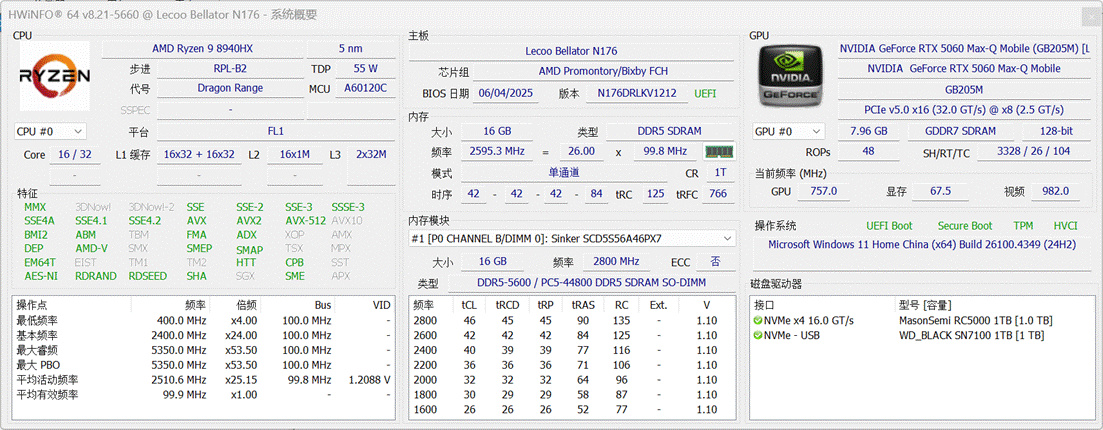Click the BIOS version N176DRLKV1212 field
This screenshot has width=1103, height=430.
point(637,94)
